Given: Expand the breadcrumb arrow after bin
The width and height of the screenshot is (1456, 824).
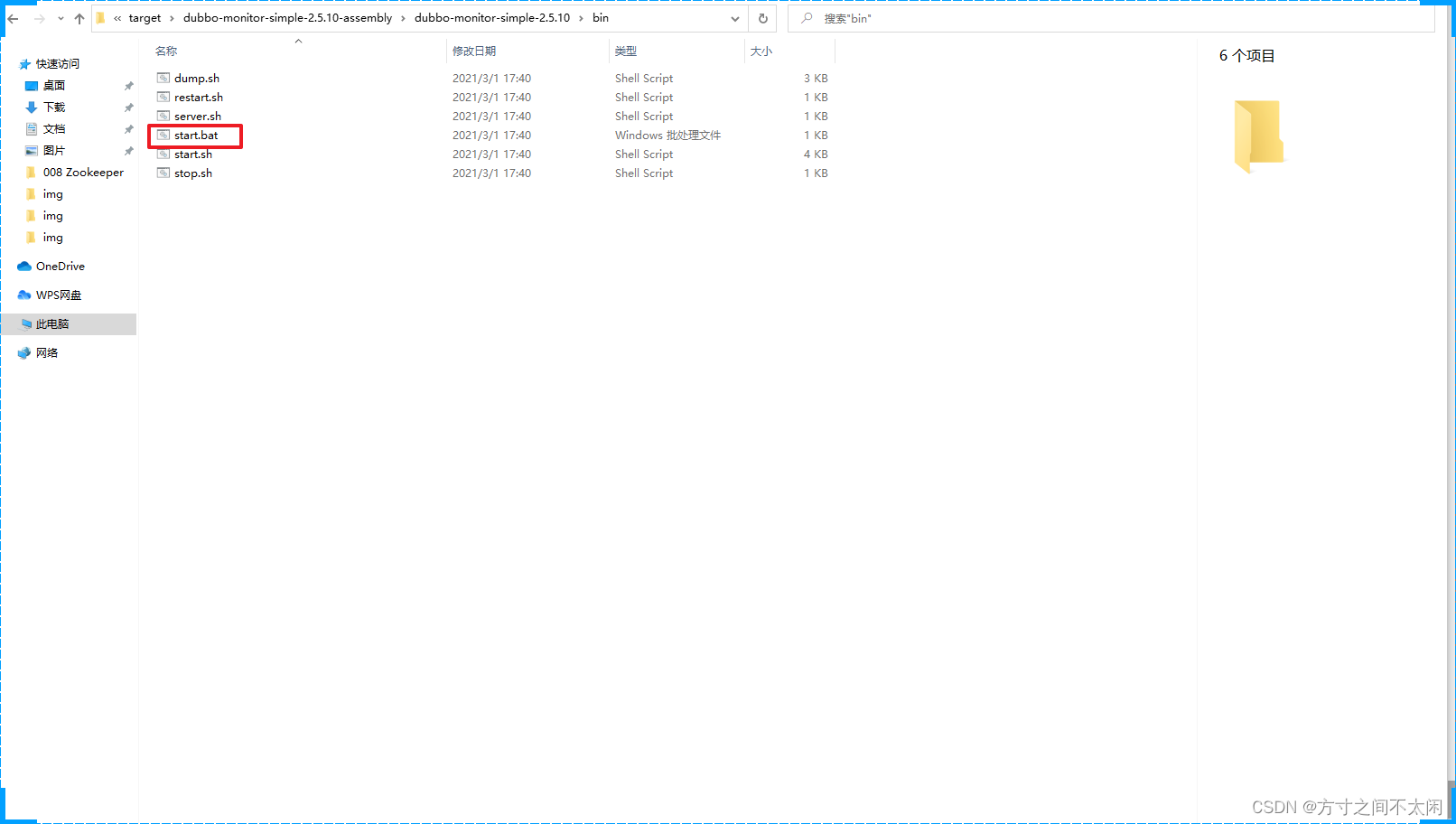Looking at the screenshot, I should coord(622,17).
